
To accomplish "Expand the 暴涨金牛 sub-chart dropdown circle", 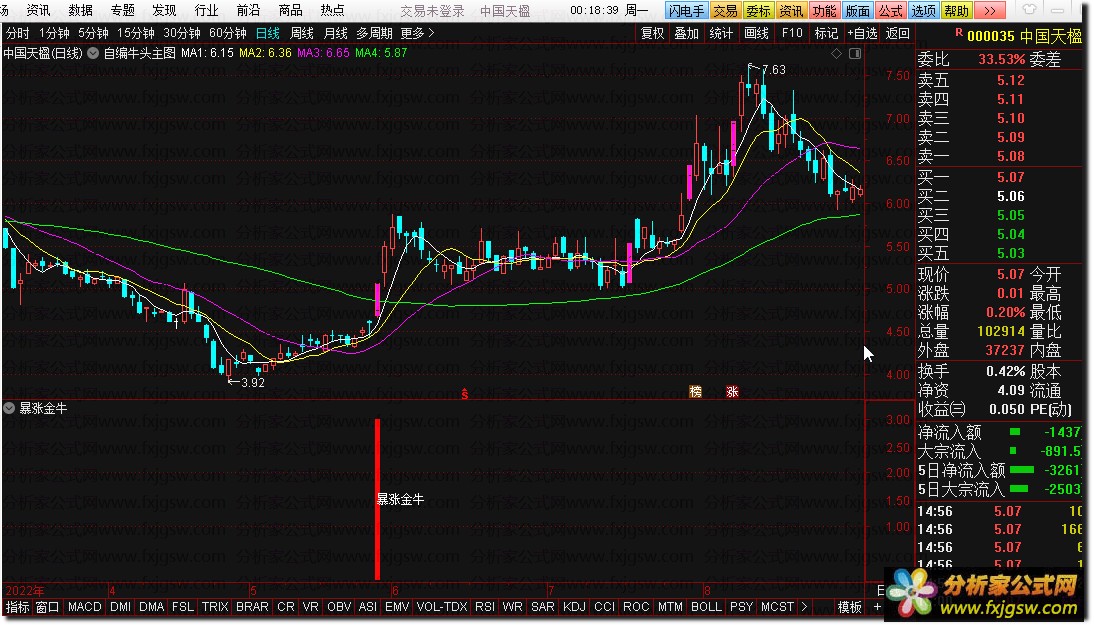I will [x=9, y=408].
